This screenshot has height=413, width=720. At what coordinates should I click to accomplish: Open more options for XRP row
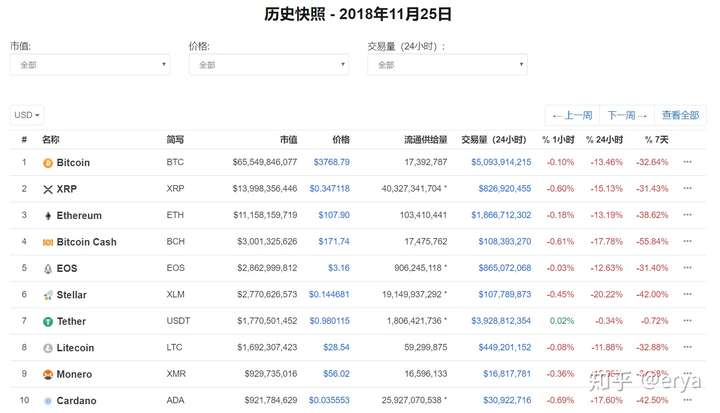click(x=687, y=188)
